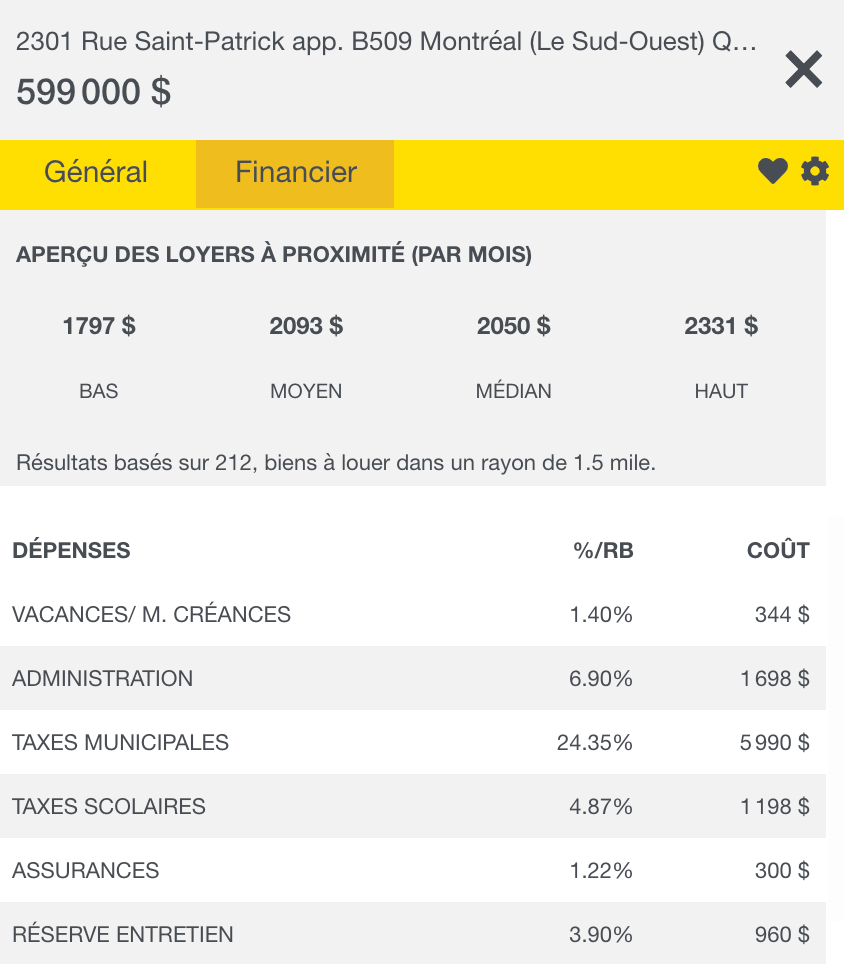Open the gear settings icon
The height and width of the screenshot is (964, 844).
click(815, 172)
